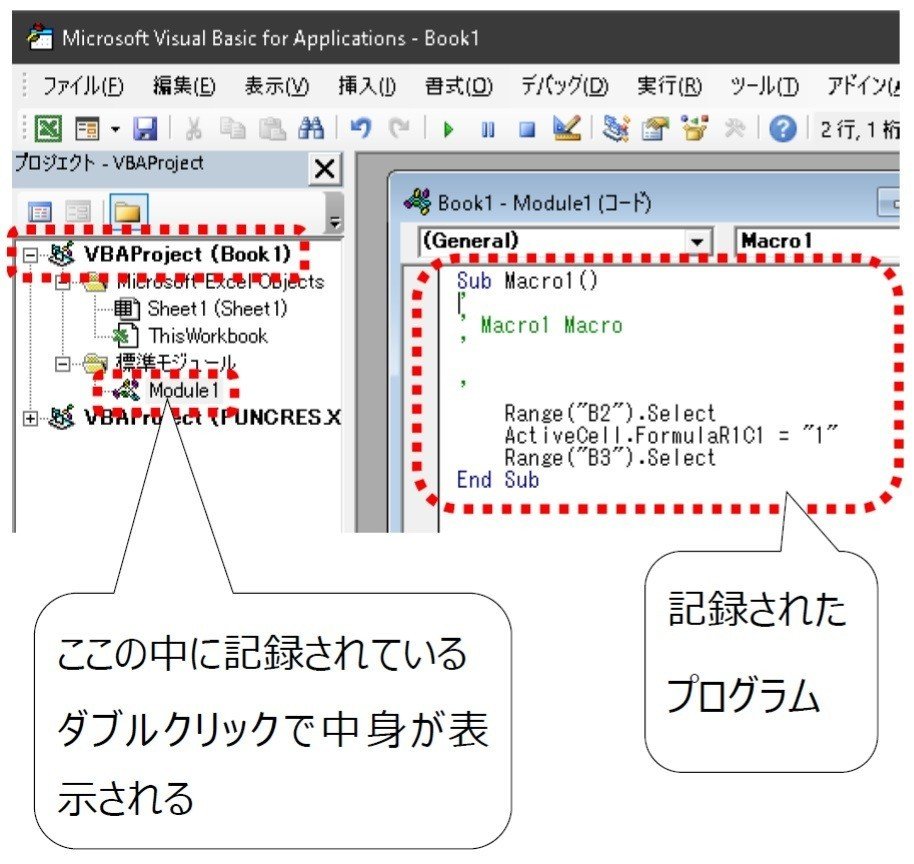Viewport: 914px width, 864px height.
Task: Select VBAProject (Book1) in project tree
Action: (187, 254)
